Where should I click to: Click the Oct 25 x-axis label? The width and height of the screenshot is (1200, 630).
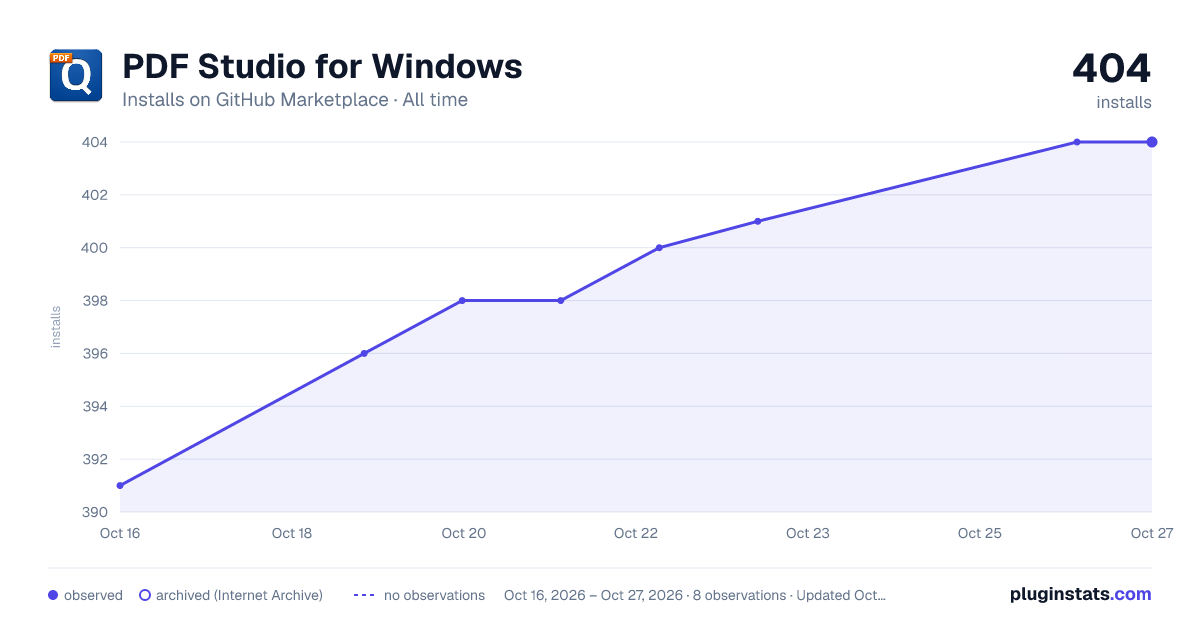tap(980, 533)
